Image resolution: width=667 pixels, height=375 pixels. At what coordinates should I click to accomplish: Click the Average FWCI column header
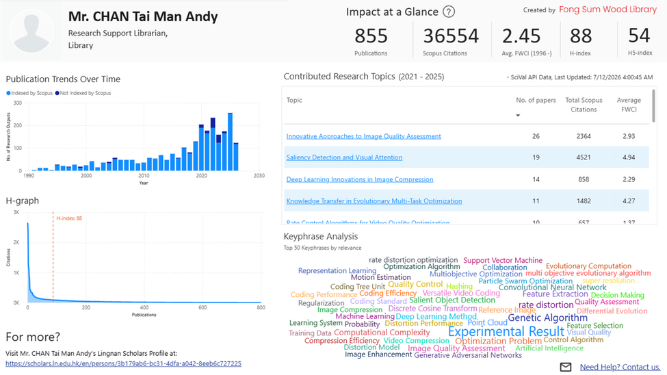click(x=629, y=105)
